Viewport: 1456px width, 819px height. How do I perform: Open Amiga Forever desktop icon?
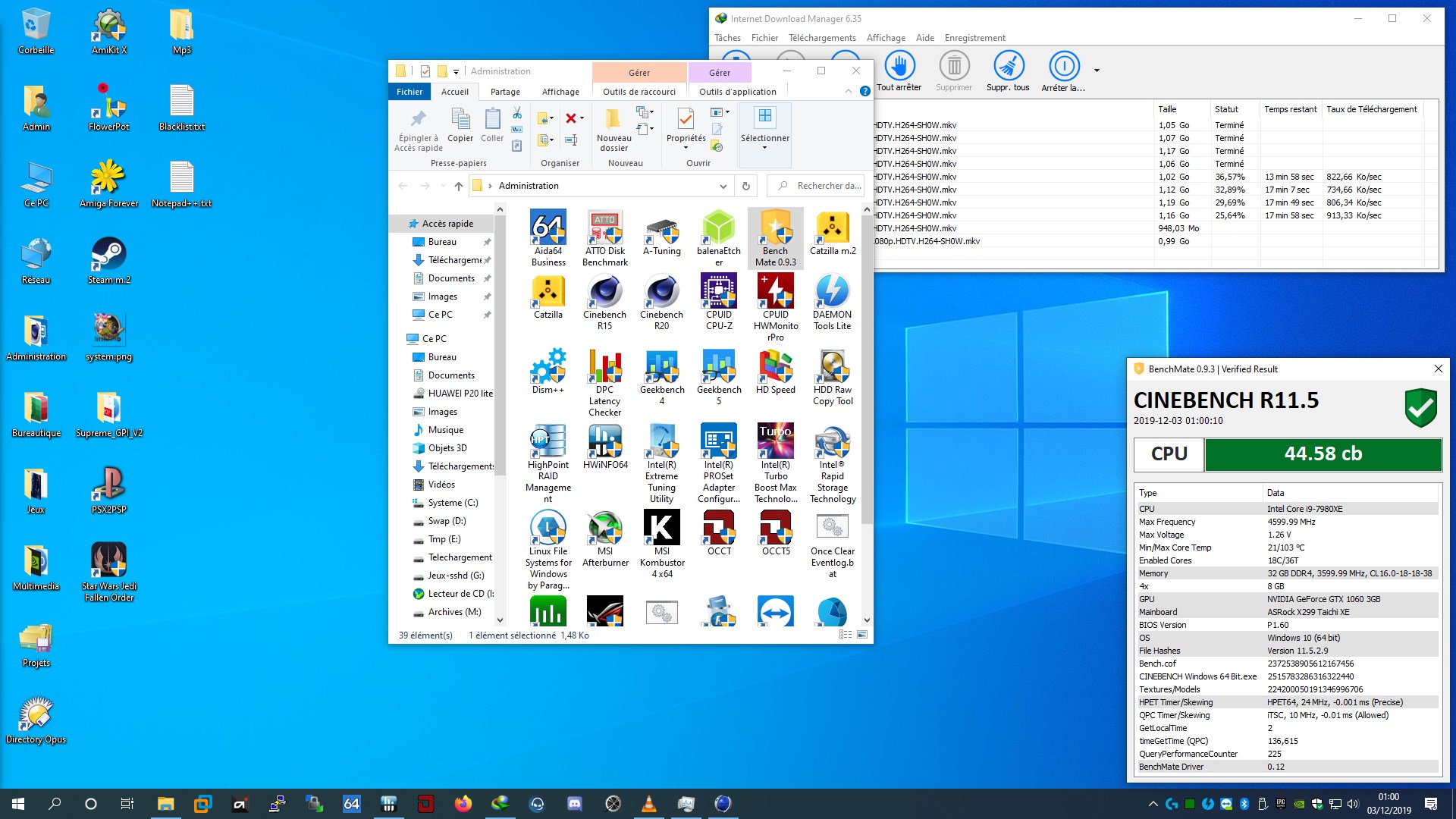point(109,184)
